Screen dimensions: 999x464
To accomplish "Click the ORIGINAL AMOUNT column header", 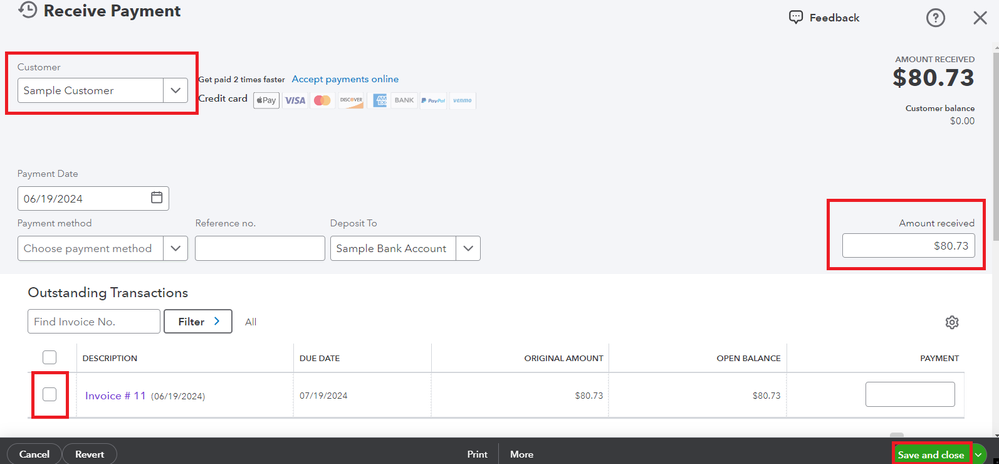I will [563, 358].
